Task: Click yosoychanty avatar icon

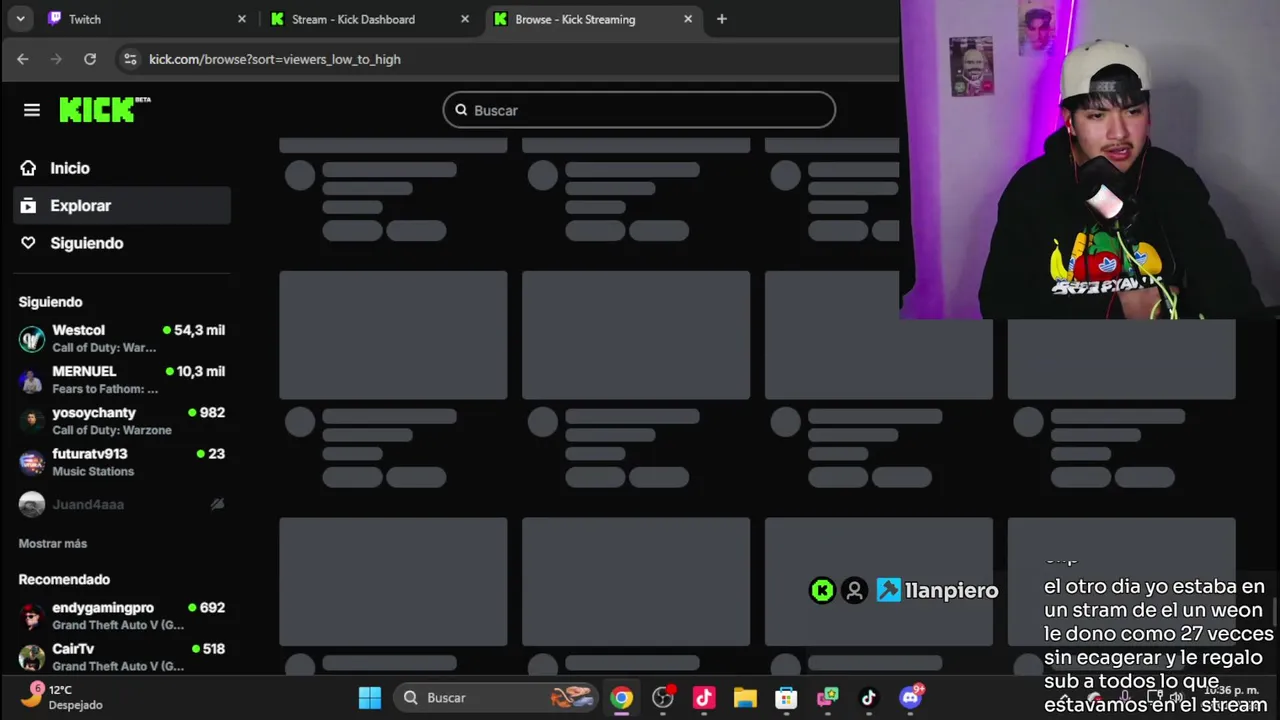Action: (x=32, y=421)
